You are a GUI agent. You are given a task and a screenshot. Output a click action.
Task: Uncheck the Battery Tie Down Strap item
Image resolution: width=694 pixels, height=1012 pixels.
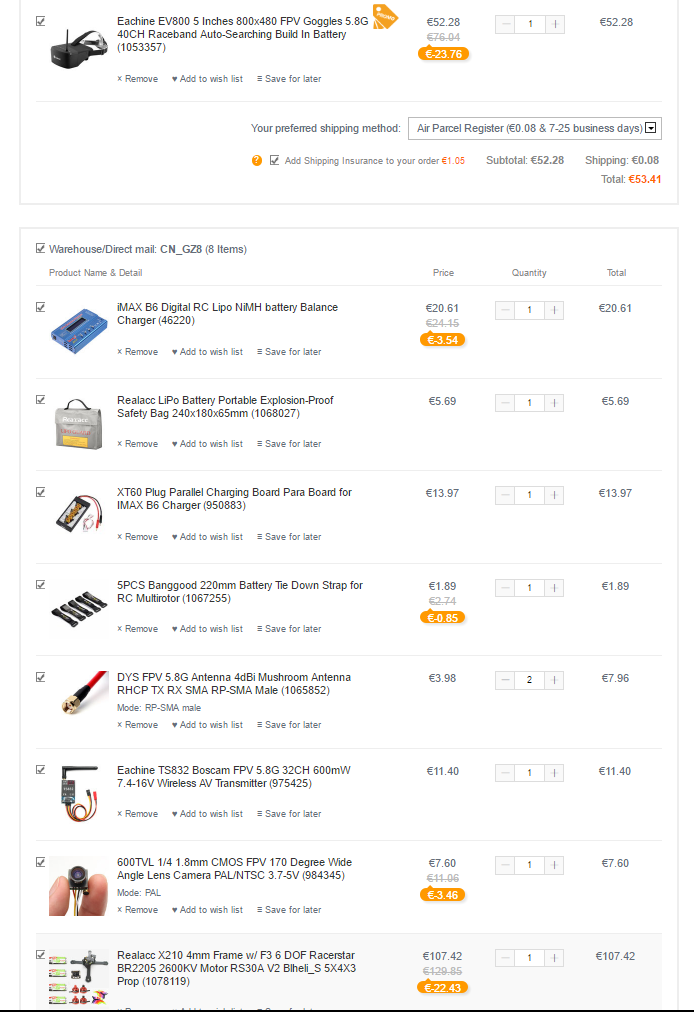point(41,585)
